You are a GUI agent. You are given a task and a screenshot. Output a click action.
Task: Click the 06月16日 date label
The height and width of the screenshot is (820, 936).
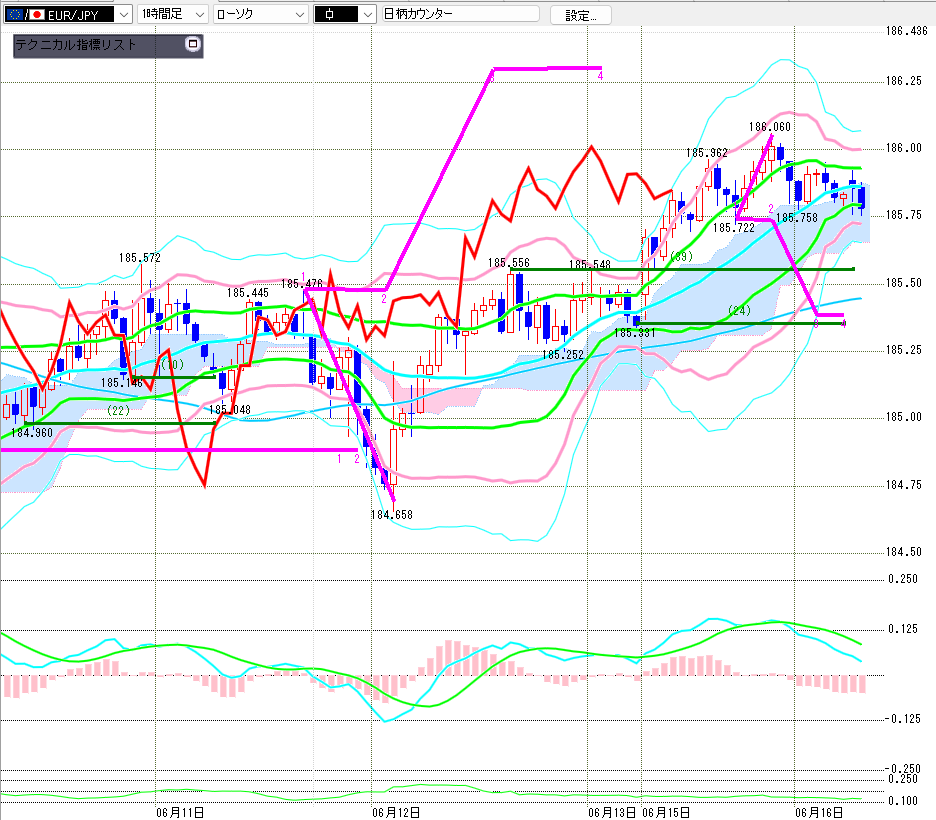[x=819, y=812]
